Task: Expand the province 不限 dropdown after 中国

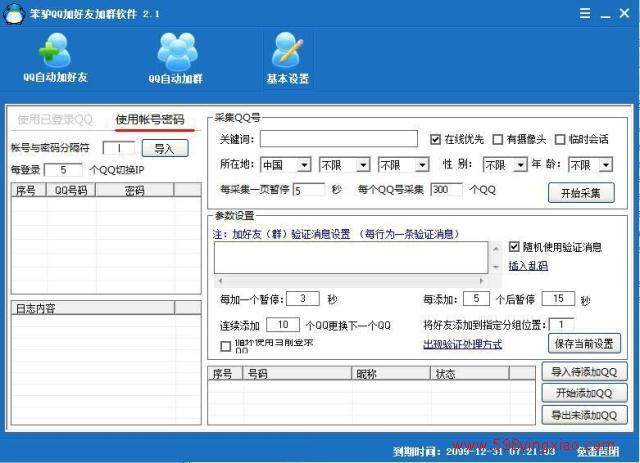Action: click(x=363, y=165)
